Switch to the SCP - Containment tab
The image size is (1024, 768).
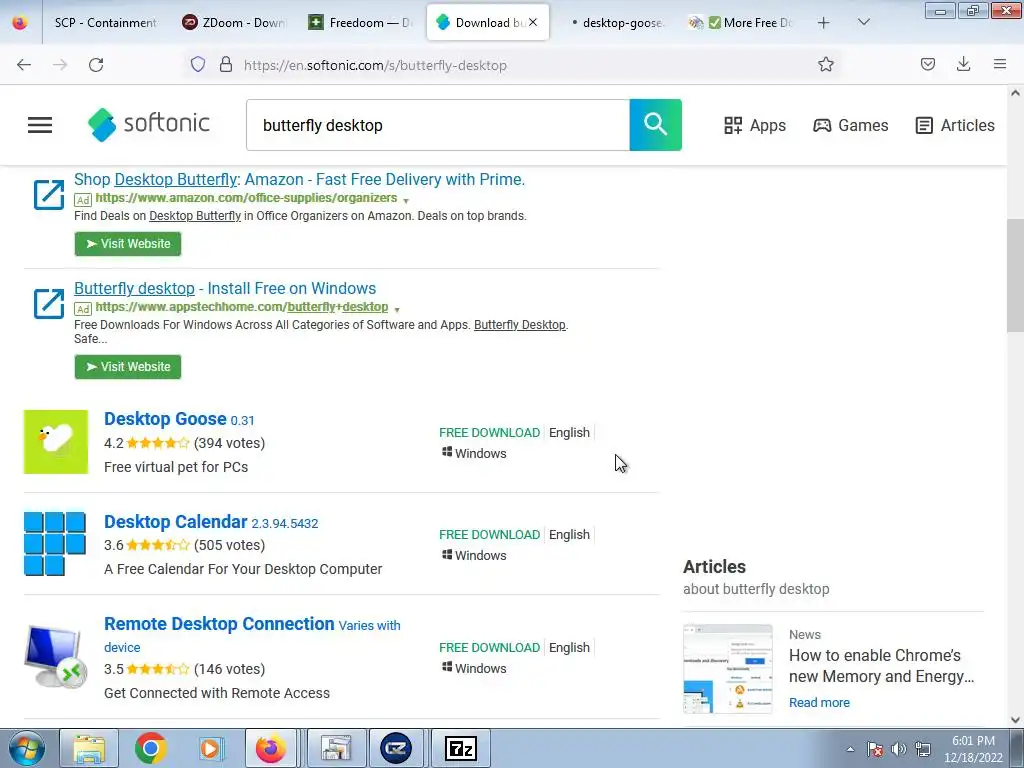click(104, 23)
